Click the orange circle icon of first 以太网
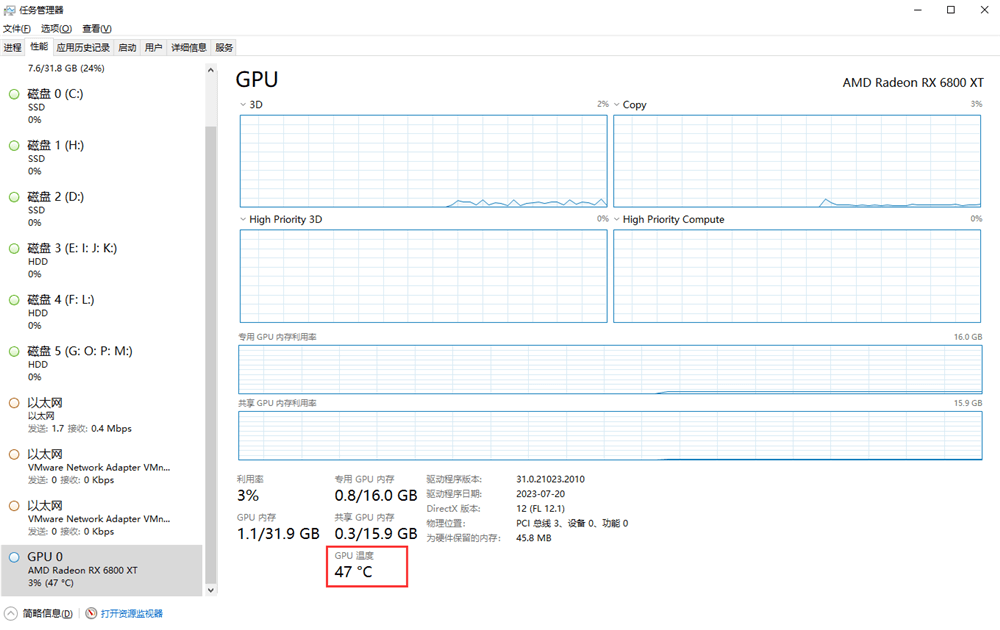 (x=14, y=403)
